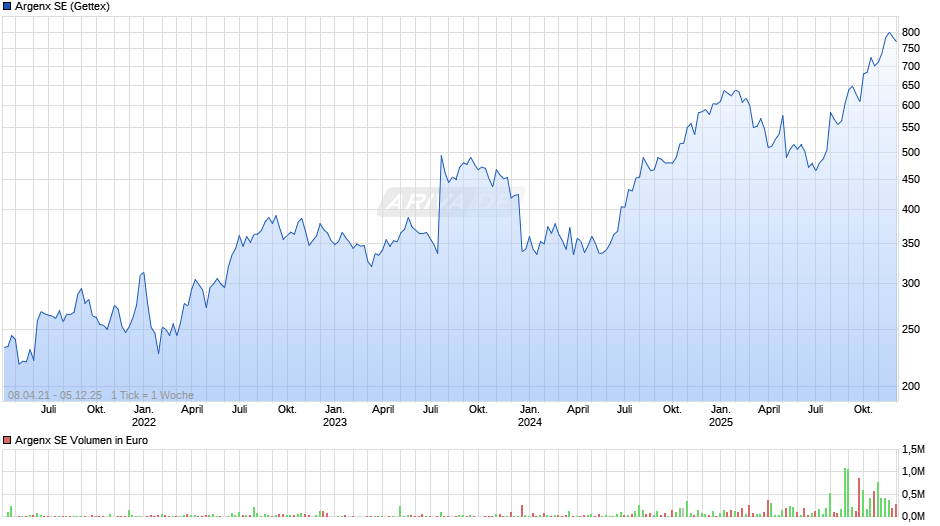Click the 300 price axis label
The image size is (940, 526).
click(x=911, y=283)
